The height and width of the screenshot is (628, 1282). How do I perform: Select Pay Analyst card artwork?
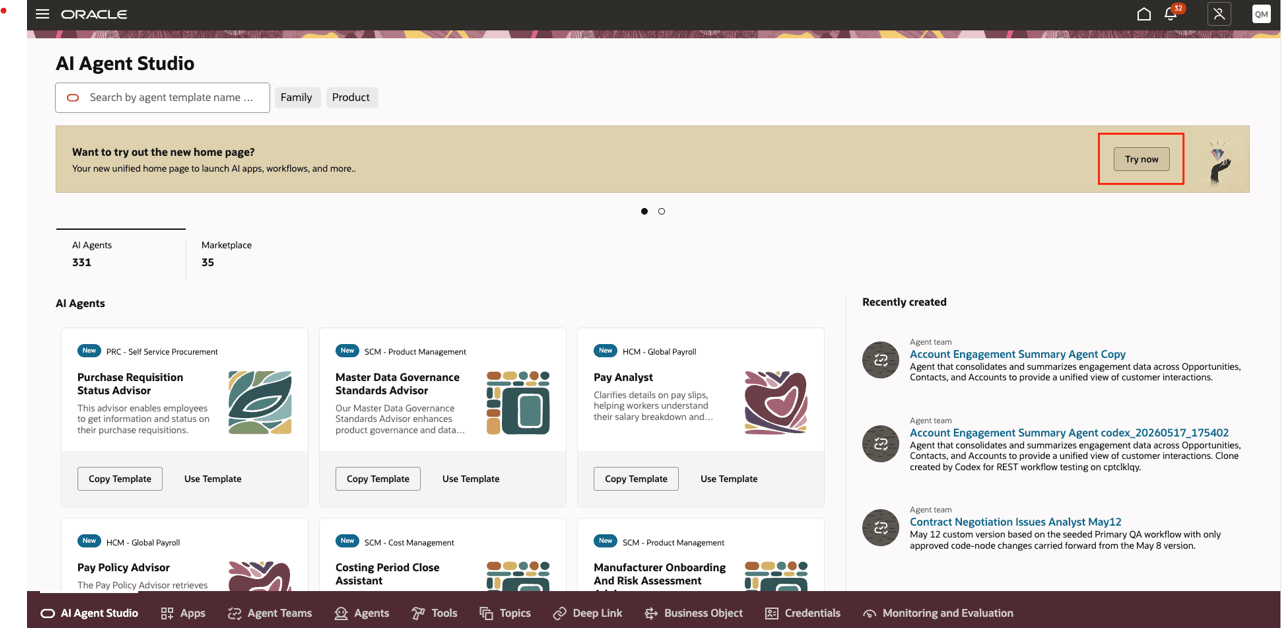tap(776, 403)
